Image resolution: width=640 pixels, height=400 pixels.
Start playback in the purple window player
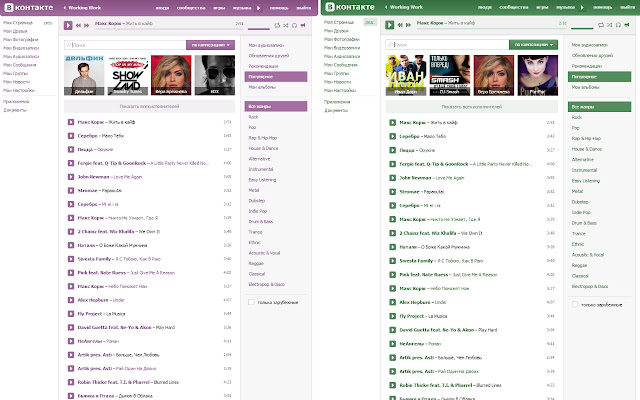(x=68, y=25)
